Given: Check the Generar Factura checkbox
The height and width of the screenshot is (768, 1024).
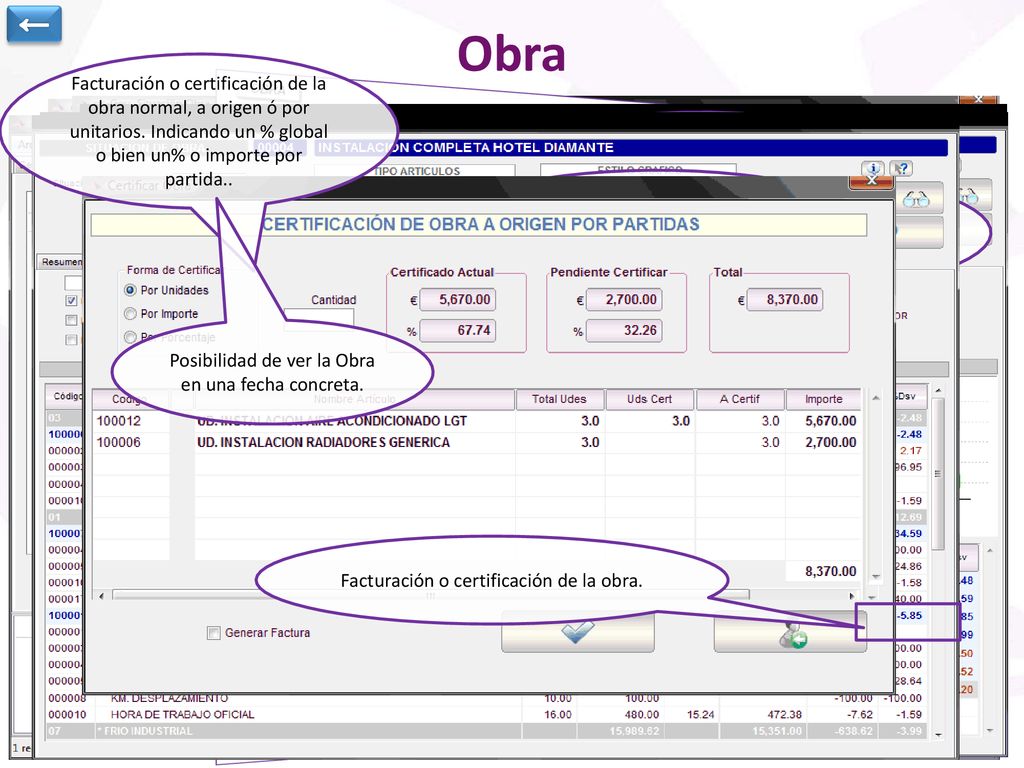Looking at the screenshot, I should [214, 633].
